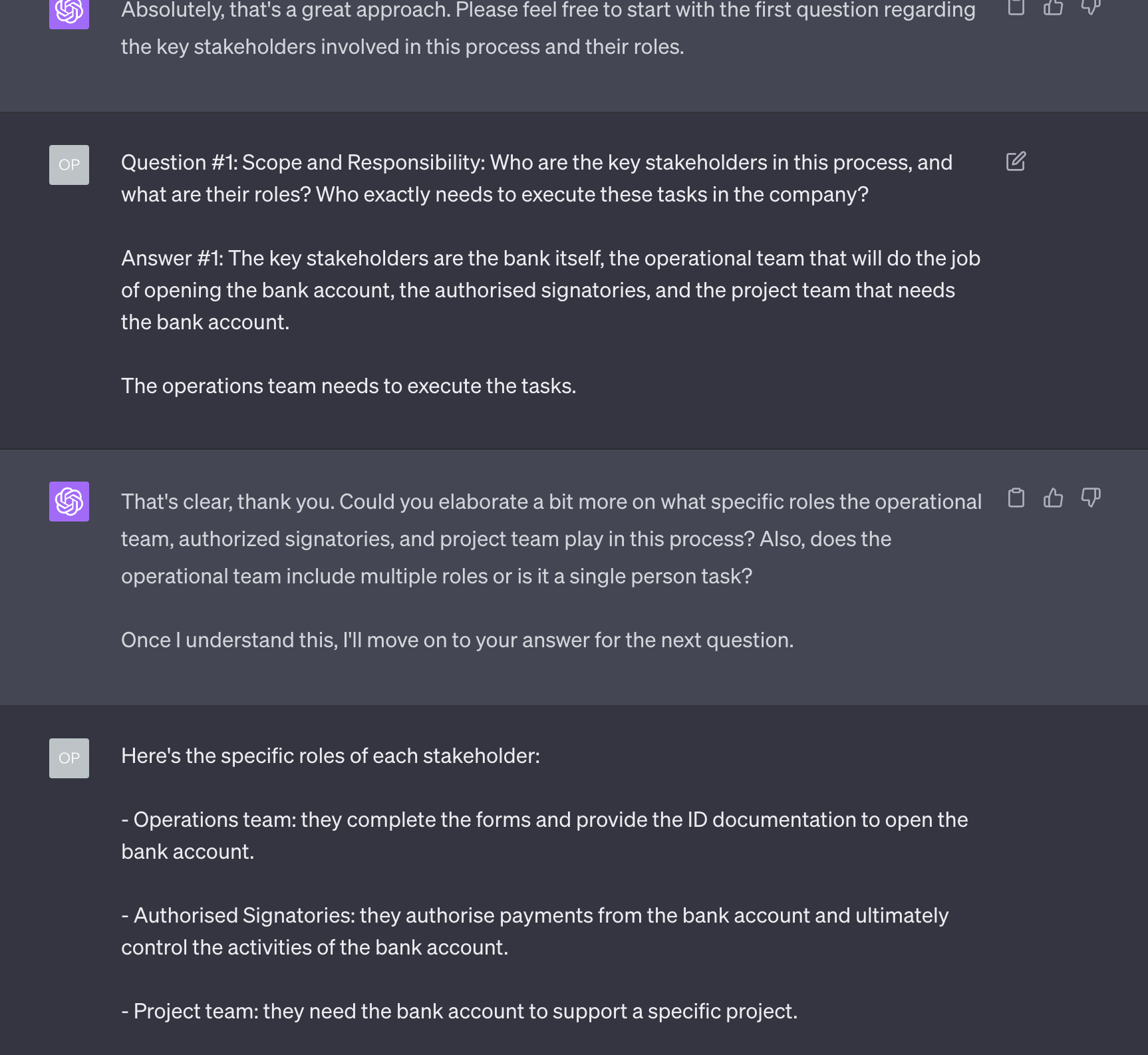Click "The operations team needs to execute" line
Viewport: 1148px width, 1055px height.
pyautogui.click(x=349, y=386)
